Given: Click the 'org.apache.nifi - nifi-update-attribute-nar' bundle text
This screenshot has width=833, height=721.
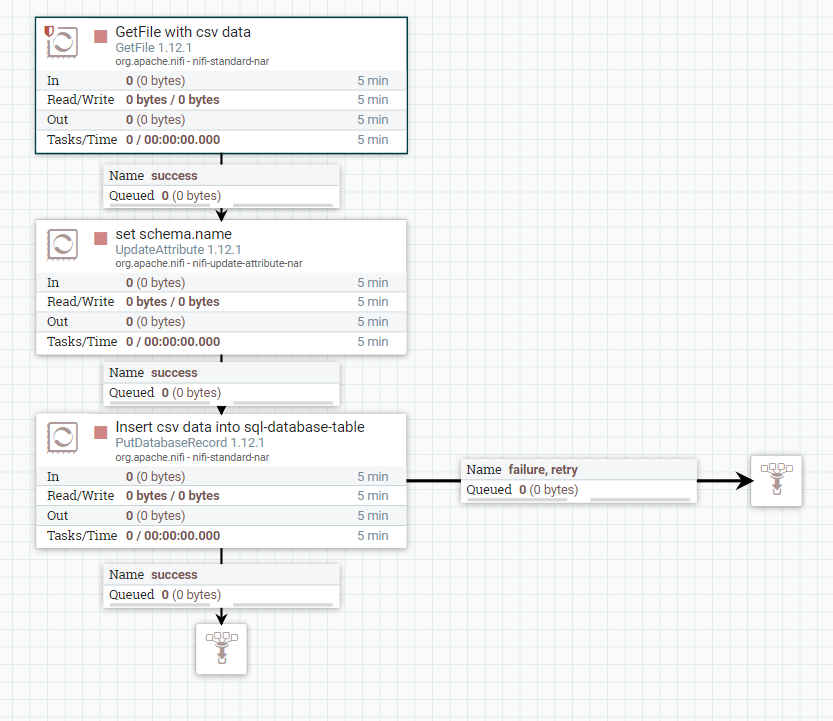Looking at the screenshot, I should tap(209, 263).
